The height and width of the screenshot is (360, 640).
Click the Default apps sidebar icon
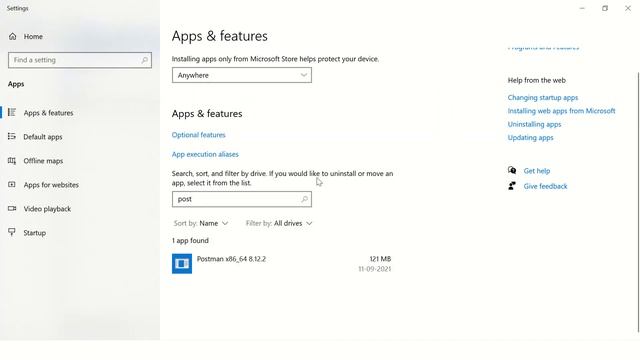pyautogui.click(x=12, y=136)
